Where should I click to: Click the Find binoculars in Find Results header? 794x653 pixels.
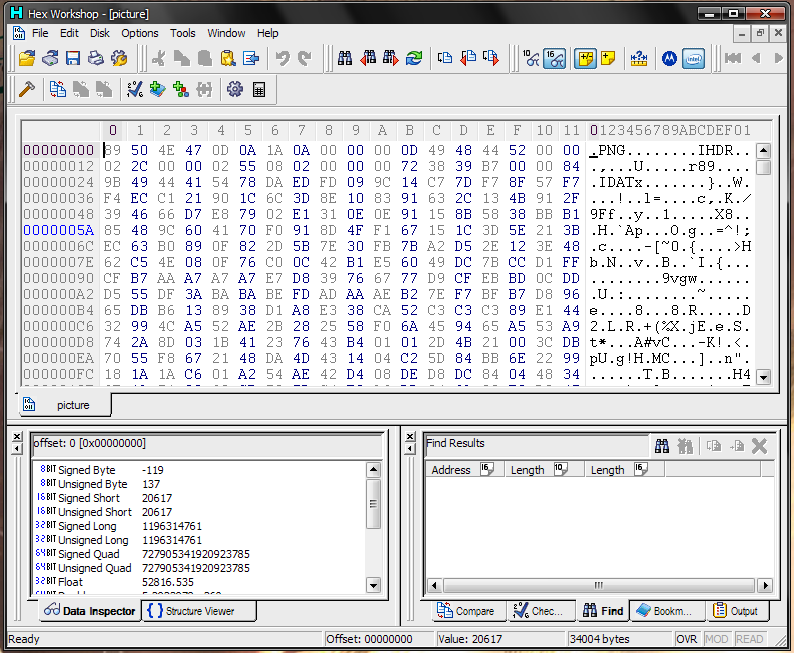(662, 446)
